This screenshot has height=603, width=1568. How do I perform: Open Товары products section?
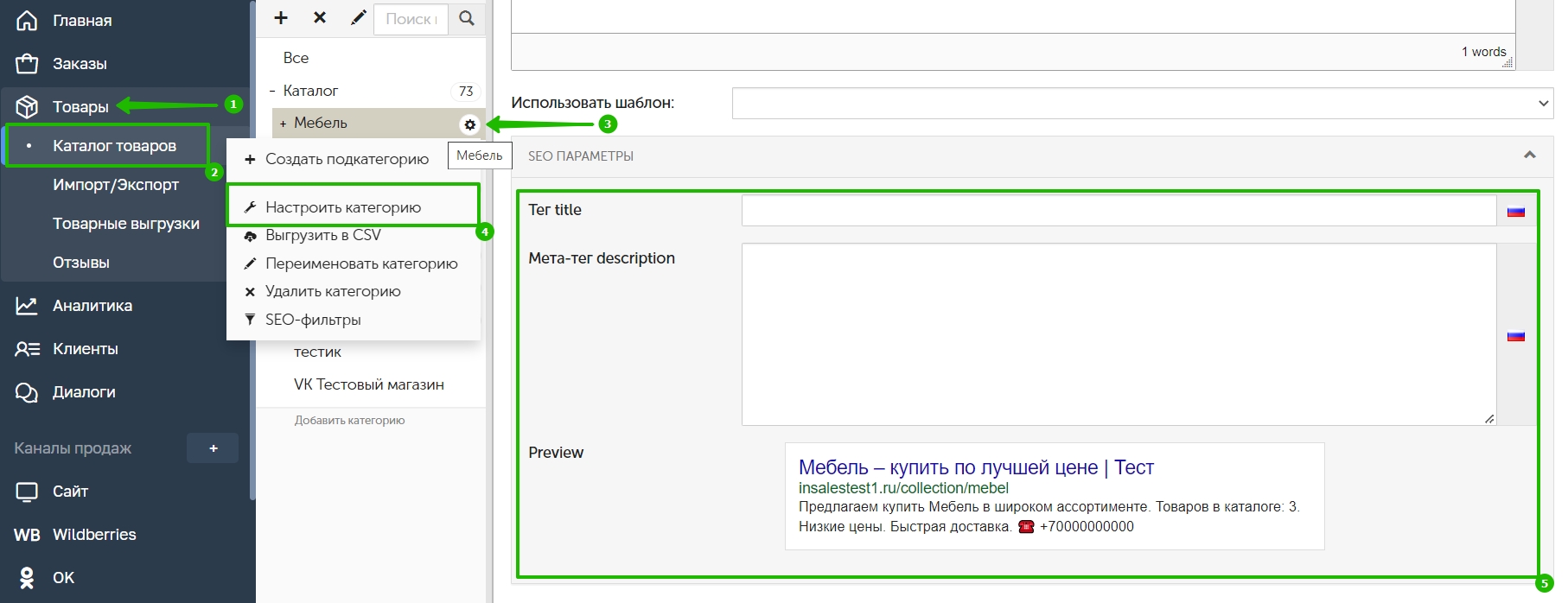point(80,107)
